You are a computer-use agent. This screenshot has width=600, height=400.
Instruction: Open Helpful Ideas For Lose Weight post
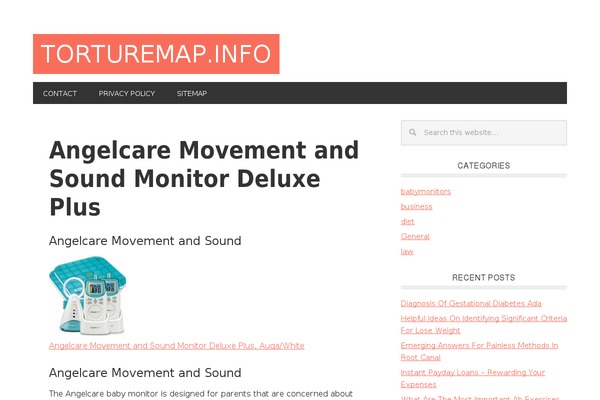[484, 324]
